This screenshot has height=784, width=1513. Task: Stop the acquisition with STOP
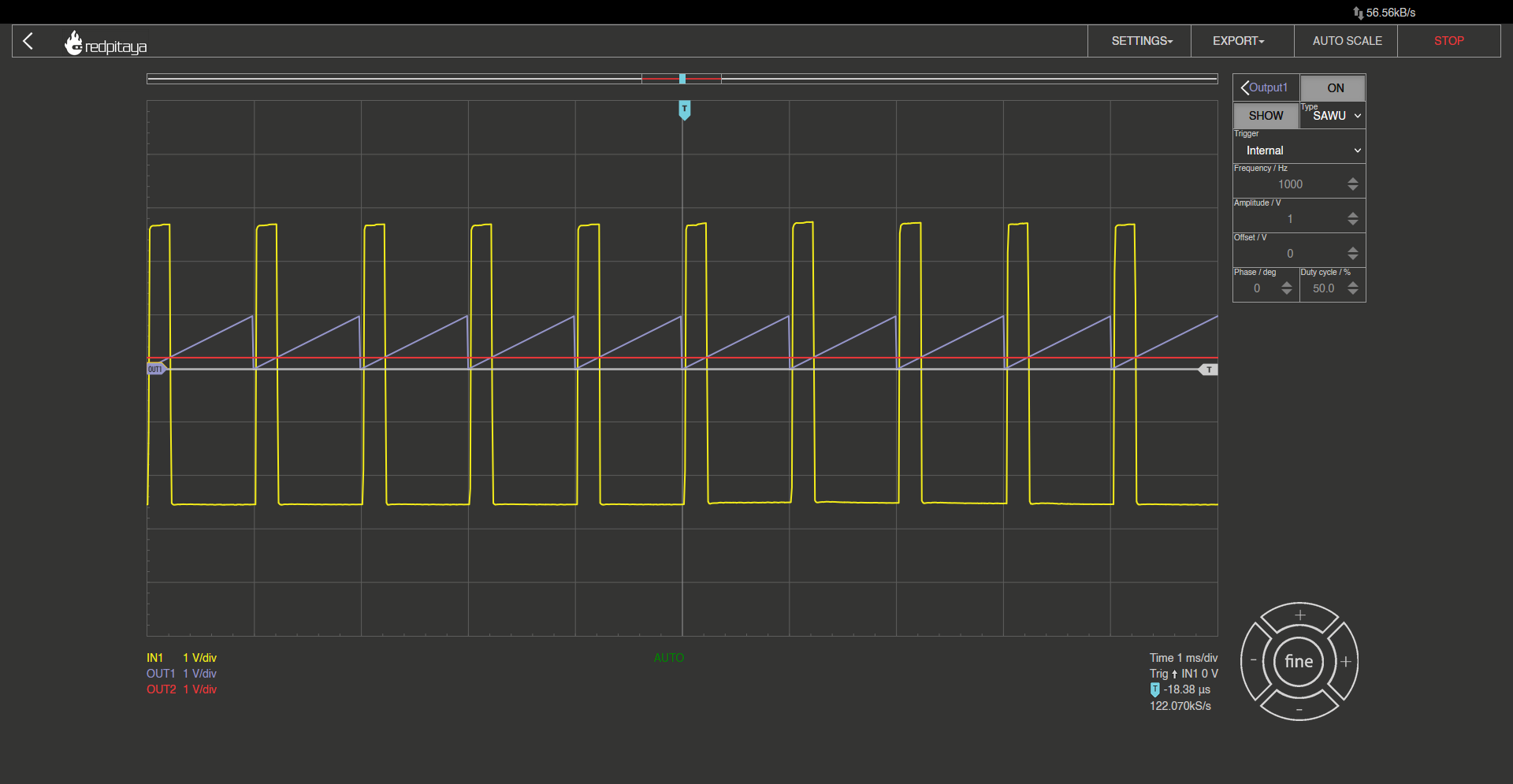point(1448,41)
